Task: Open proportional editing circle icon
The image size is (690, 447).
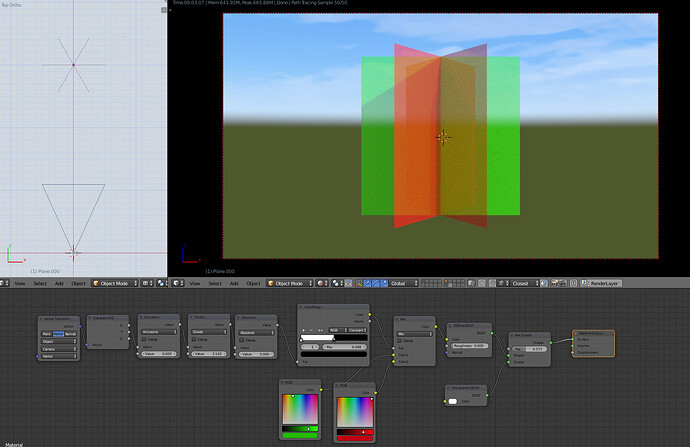Action: click(x=482, y=283)
